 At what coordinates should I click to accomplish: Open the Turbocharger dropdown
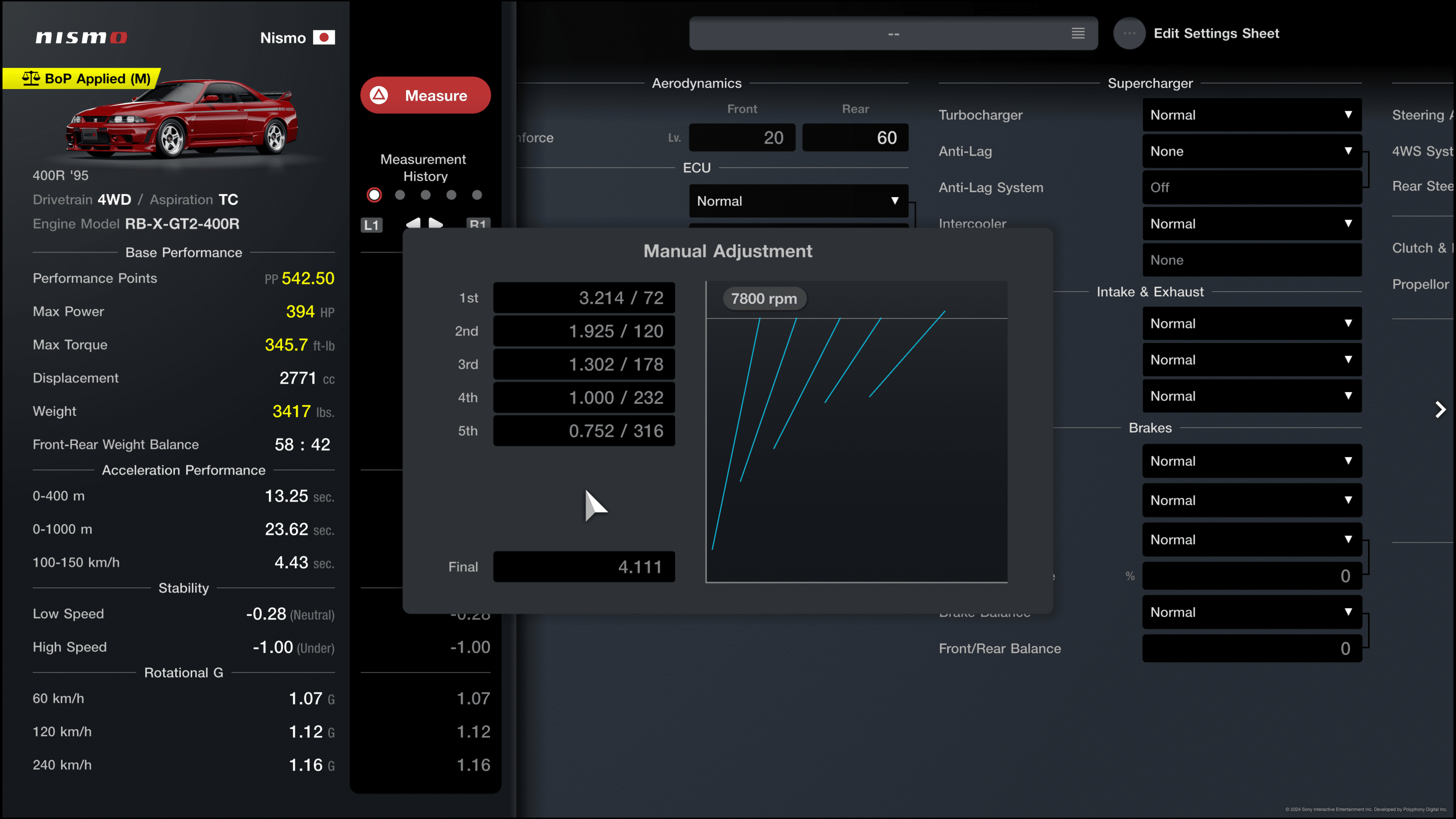[1252, 115]
